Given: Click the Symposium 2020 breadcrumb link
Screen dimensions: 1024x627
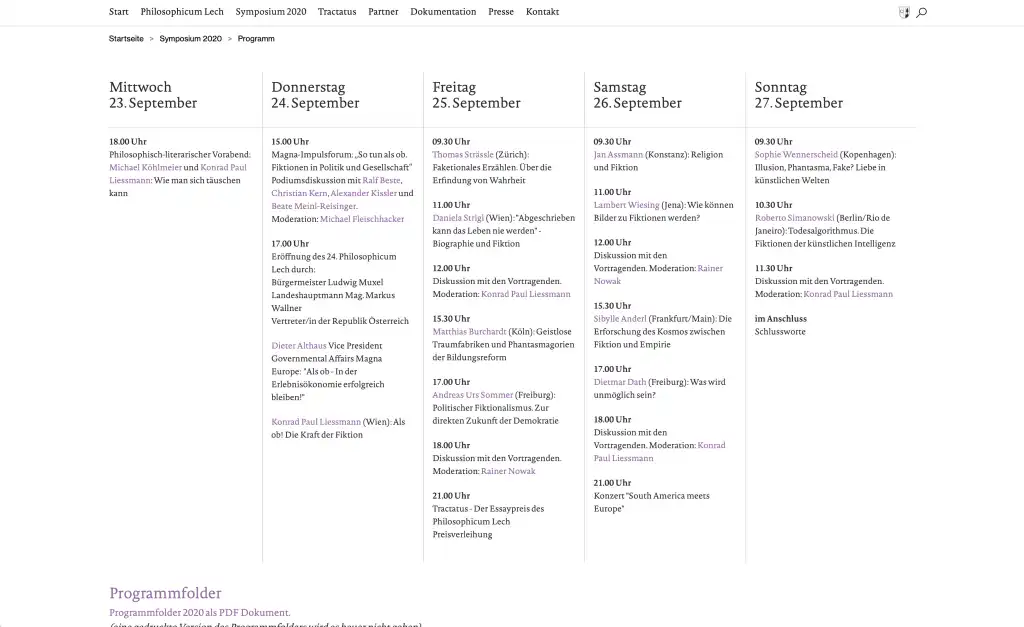Looking at the screenshot, I should pyautogui.click(x=190, y=39).
